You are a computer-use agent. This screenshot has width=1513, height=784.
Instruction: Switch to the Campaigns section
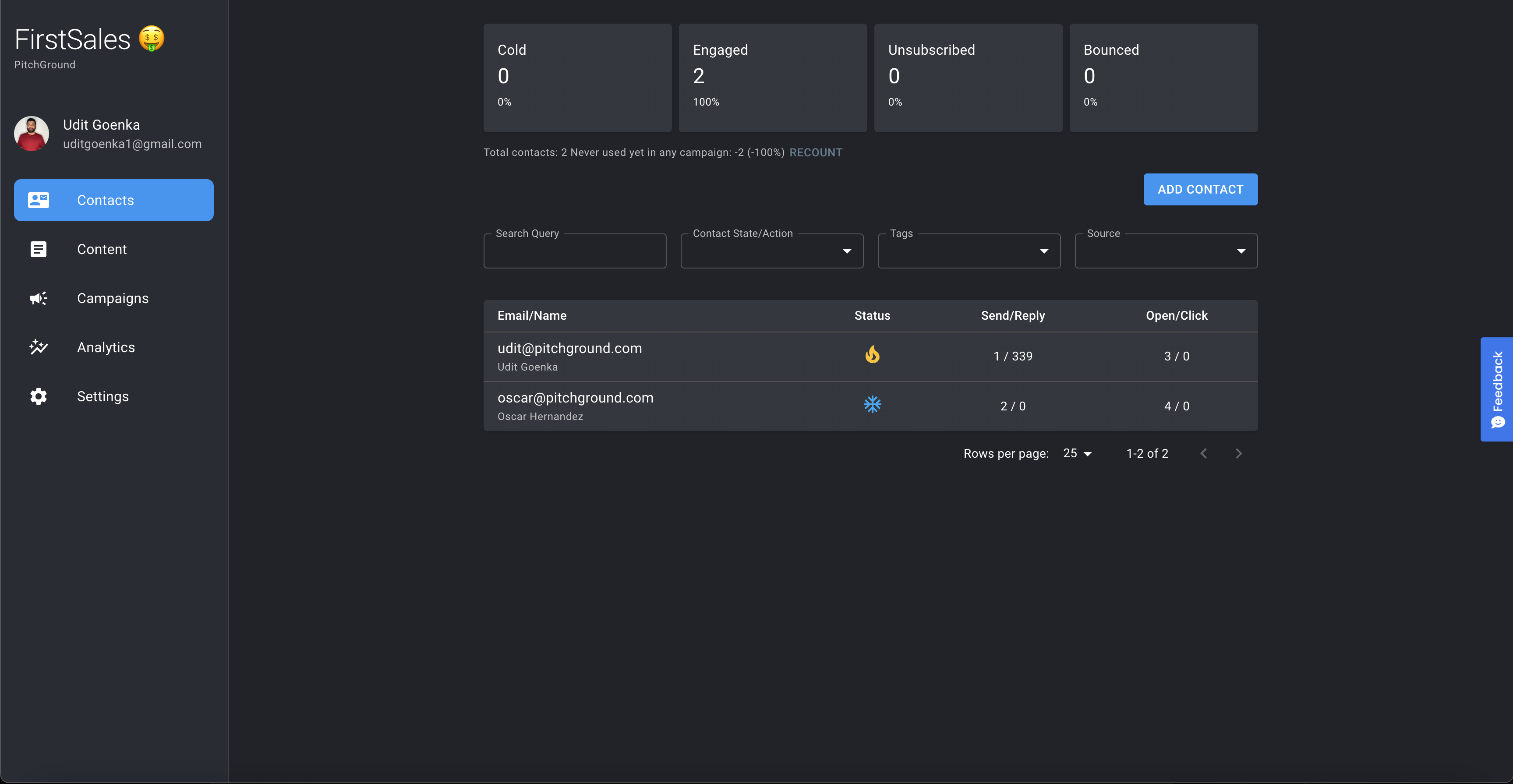[x=113, y=298]
